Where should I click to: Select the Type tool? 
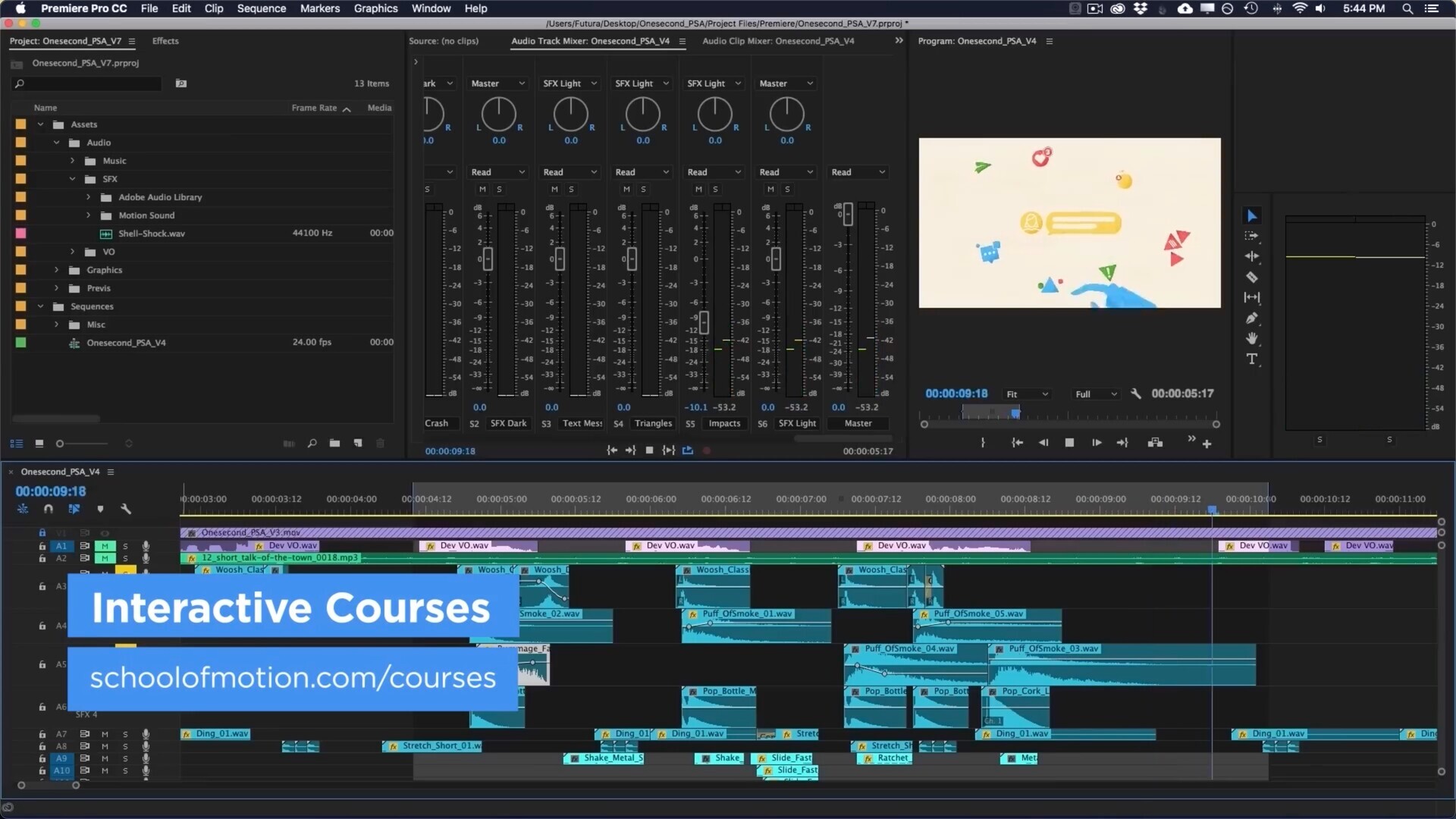(1252, 359)
